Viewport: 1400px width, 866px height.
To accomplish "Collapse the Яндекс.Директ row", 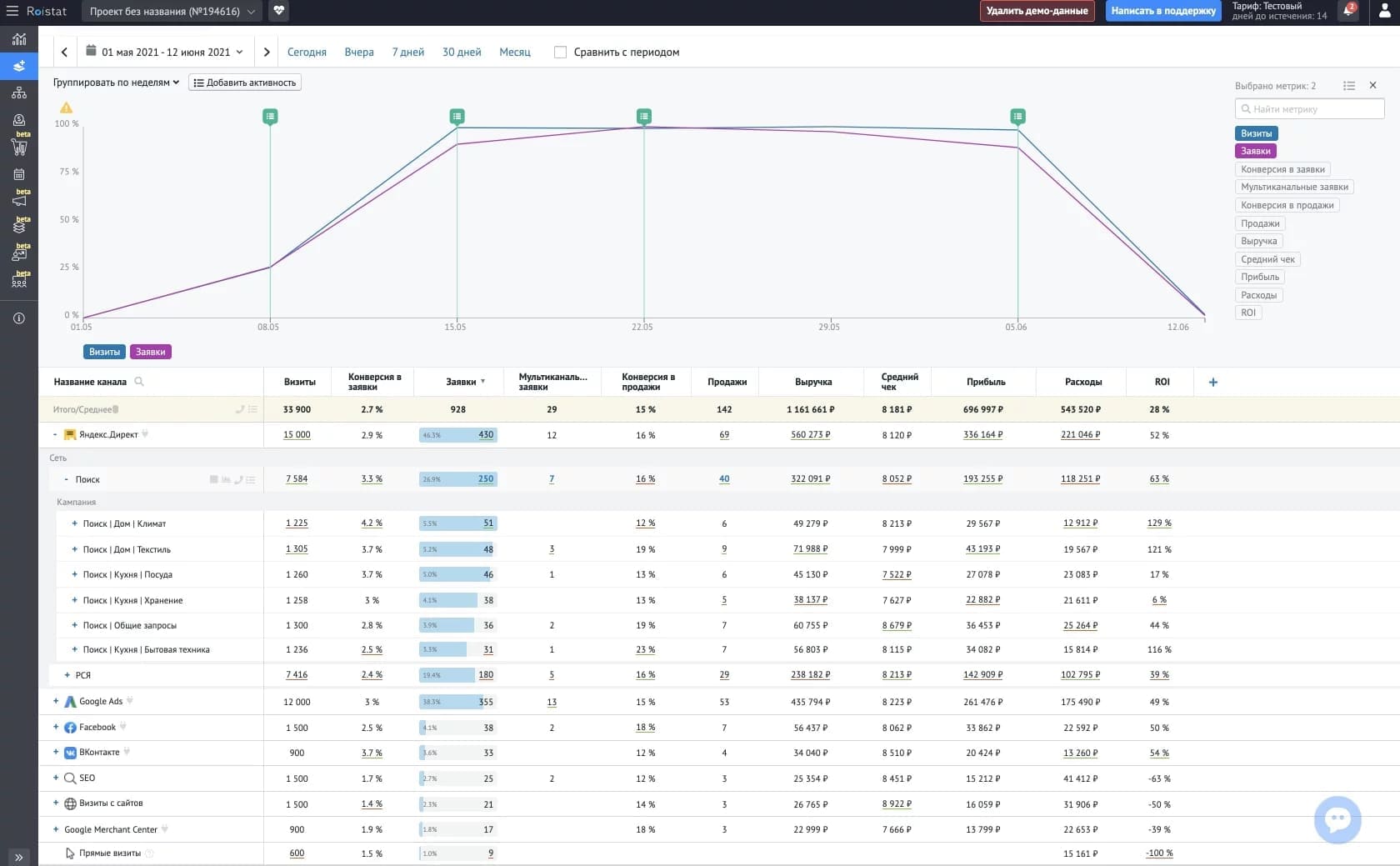I will pyautogui.click(x=55, y=434).
